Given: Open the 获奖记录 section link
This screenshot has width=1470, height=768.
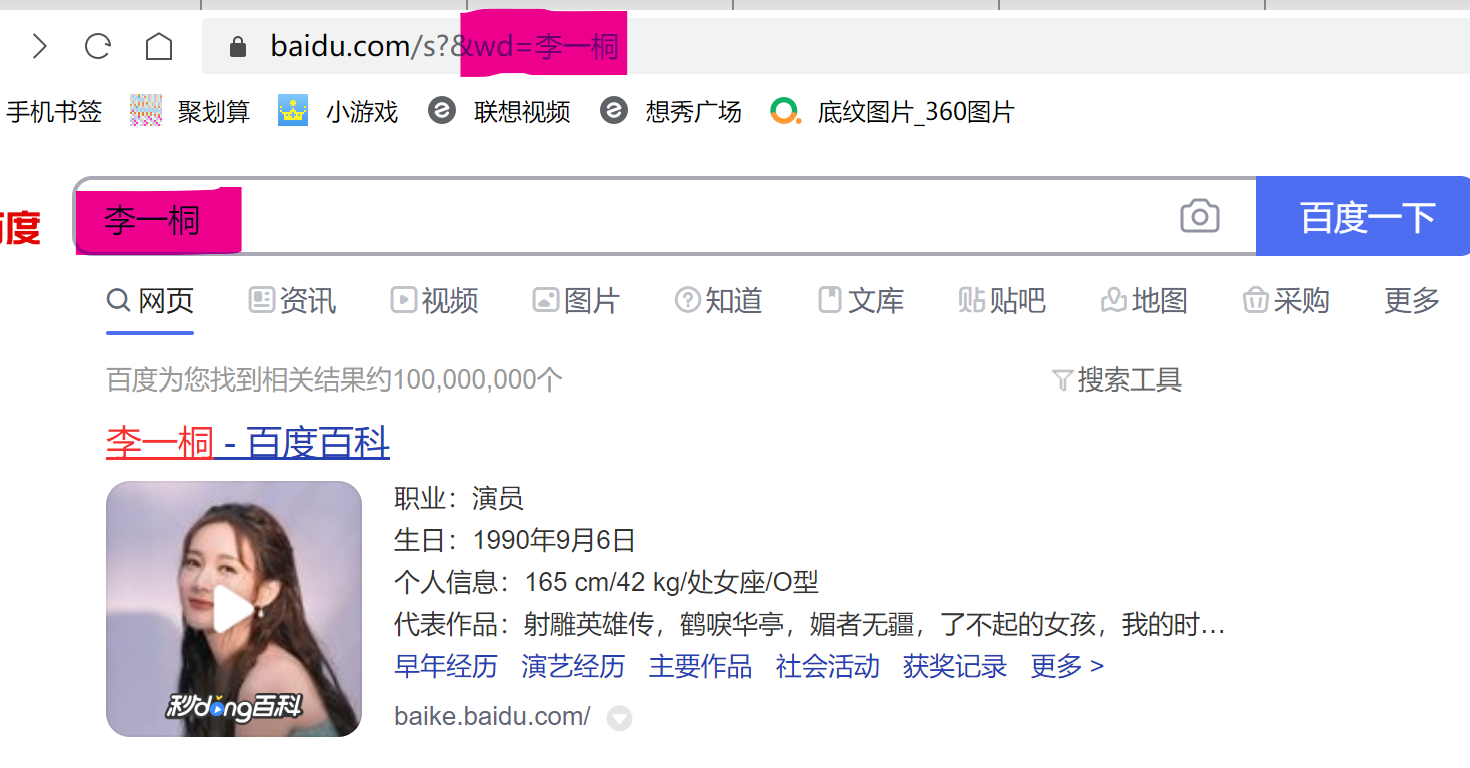Looking at the screenshot, I should click(954, 666).
